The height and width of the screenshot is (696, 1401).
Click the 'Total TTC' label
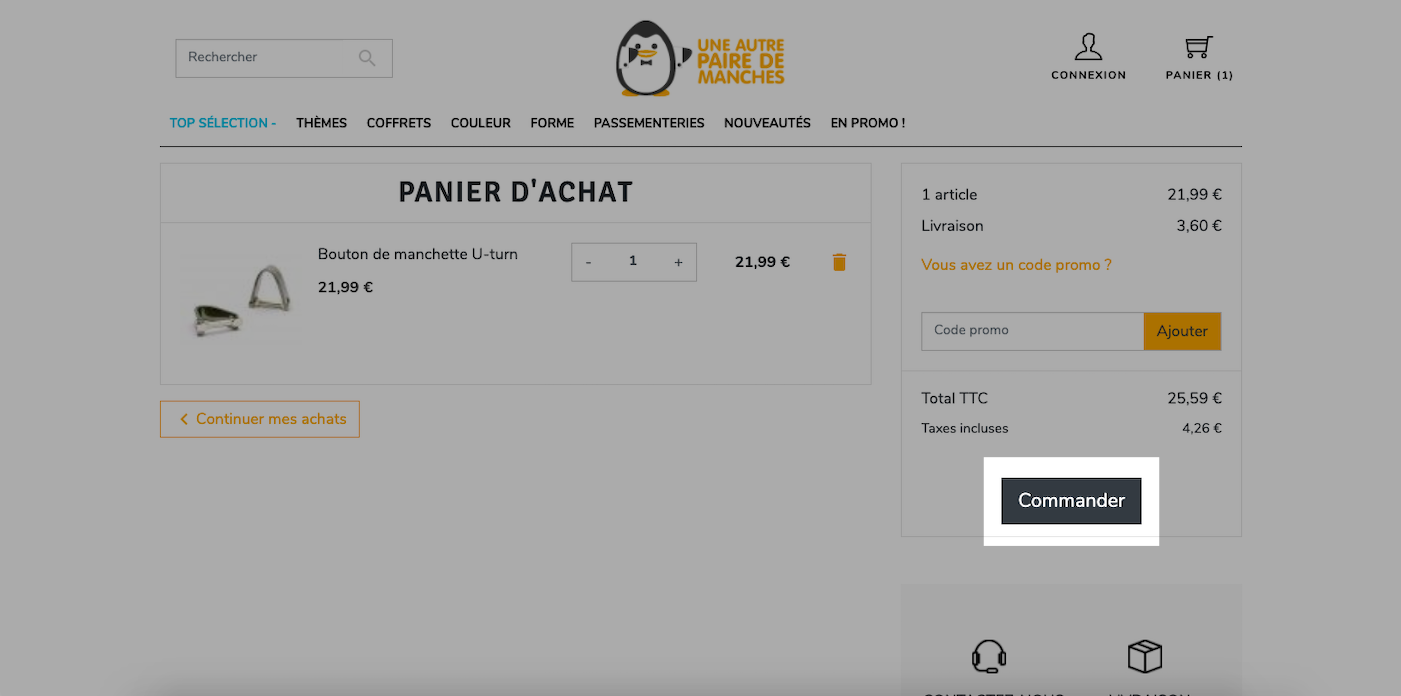click(x=954, y=398)
